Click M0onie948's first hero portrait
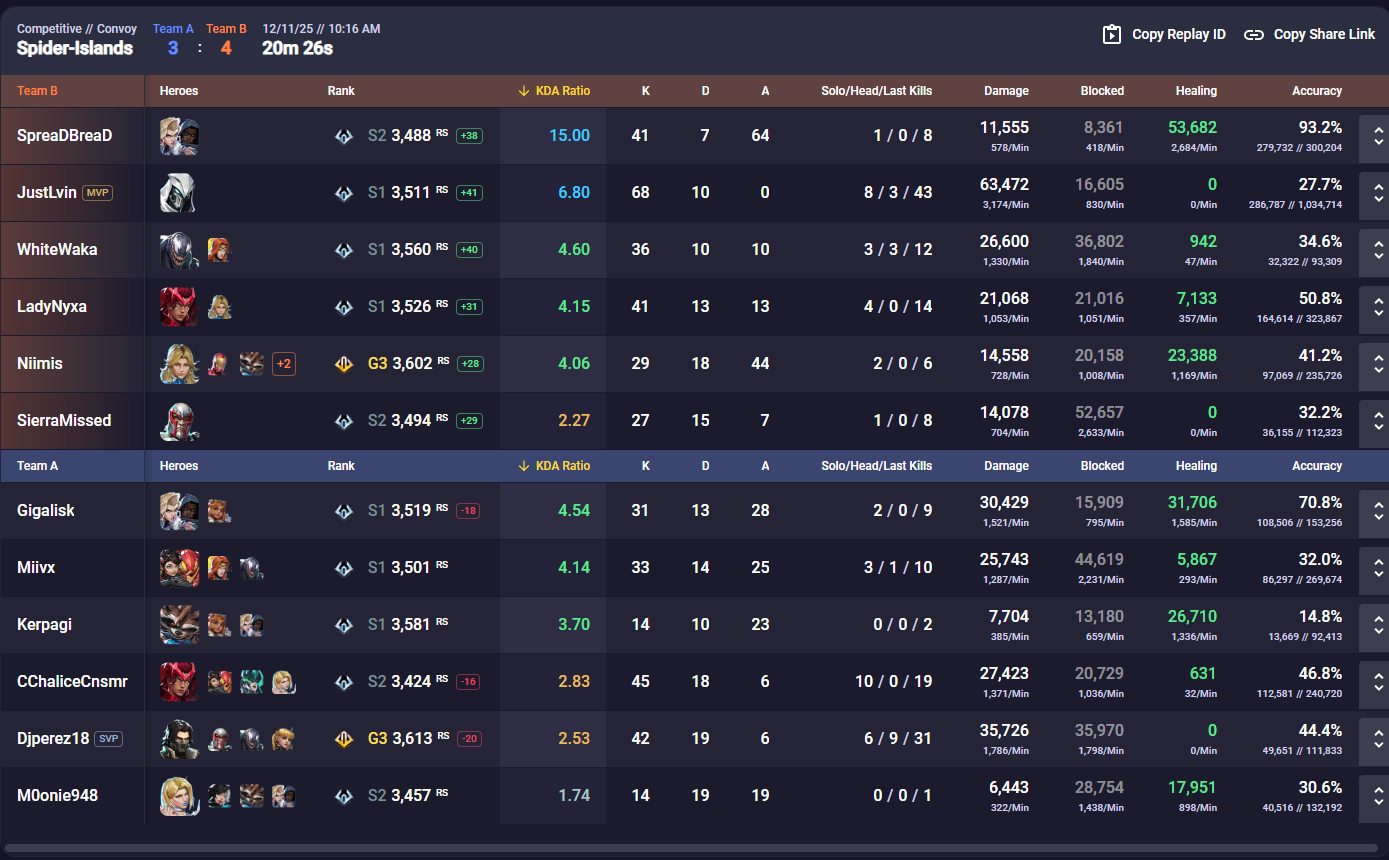This screenshot has width=1389, height=860. (x=179, y=795)
